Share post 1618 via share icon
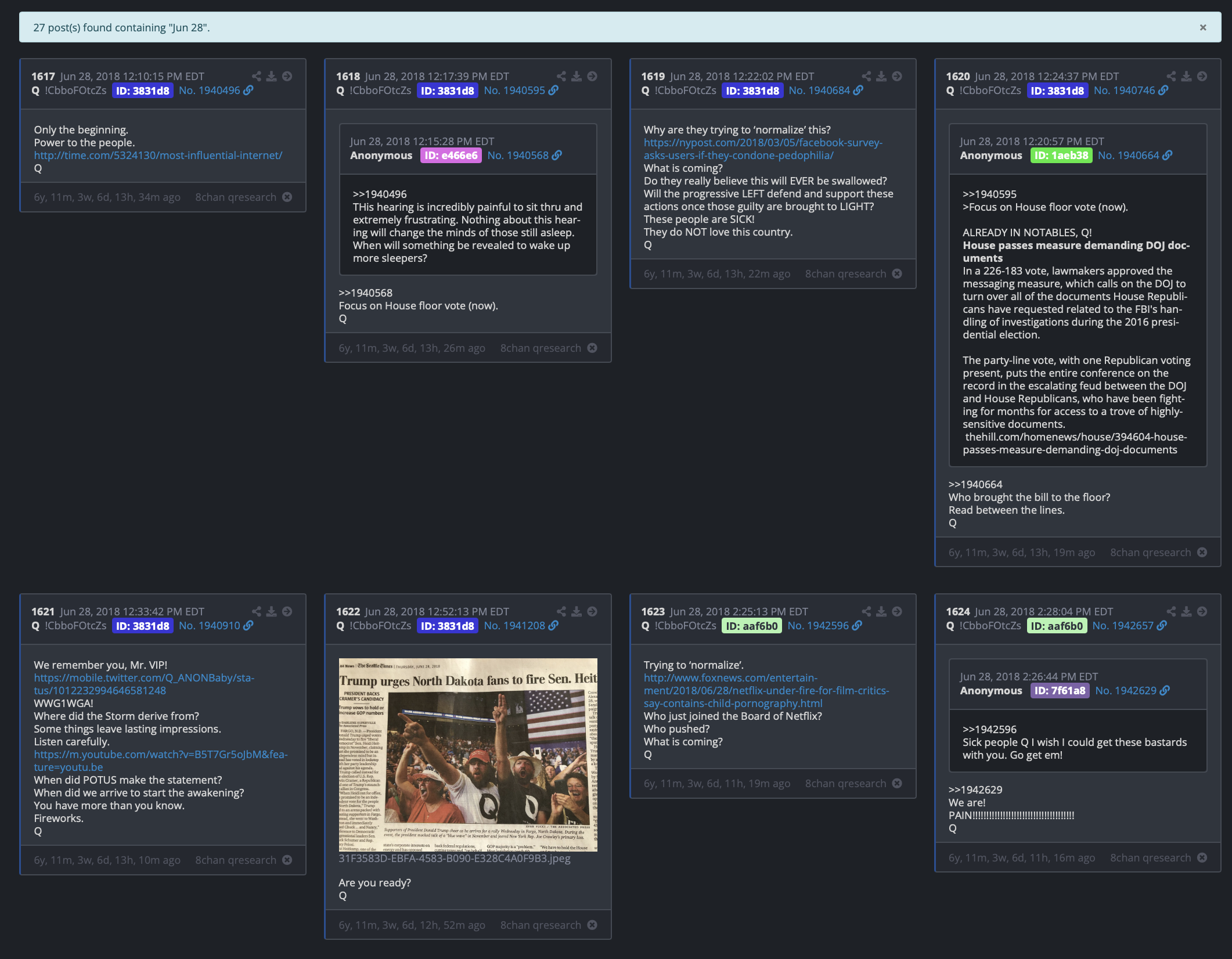This screenshot has width=1232, height=959. (x=561, y=76)
